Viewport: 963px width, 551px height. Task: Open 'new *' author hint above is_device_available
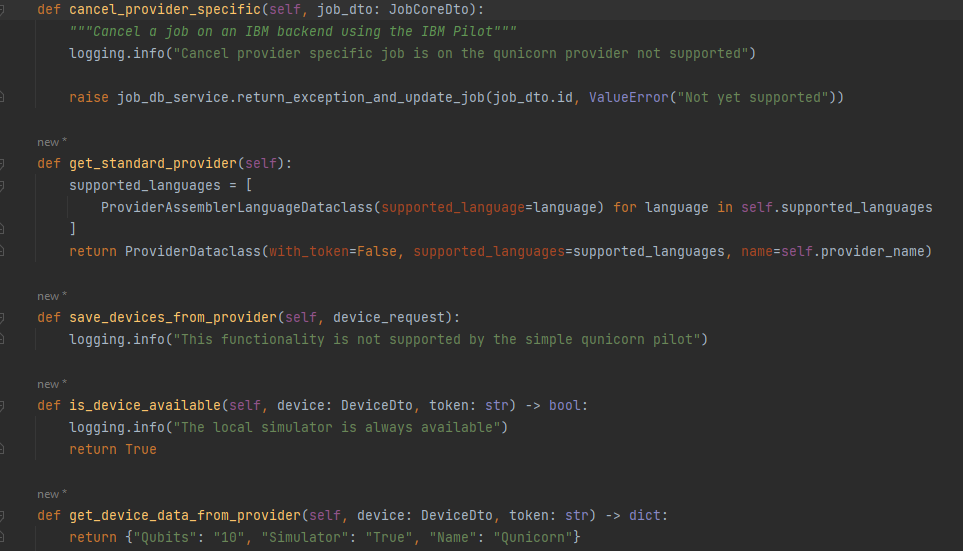tap(52, 385)
